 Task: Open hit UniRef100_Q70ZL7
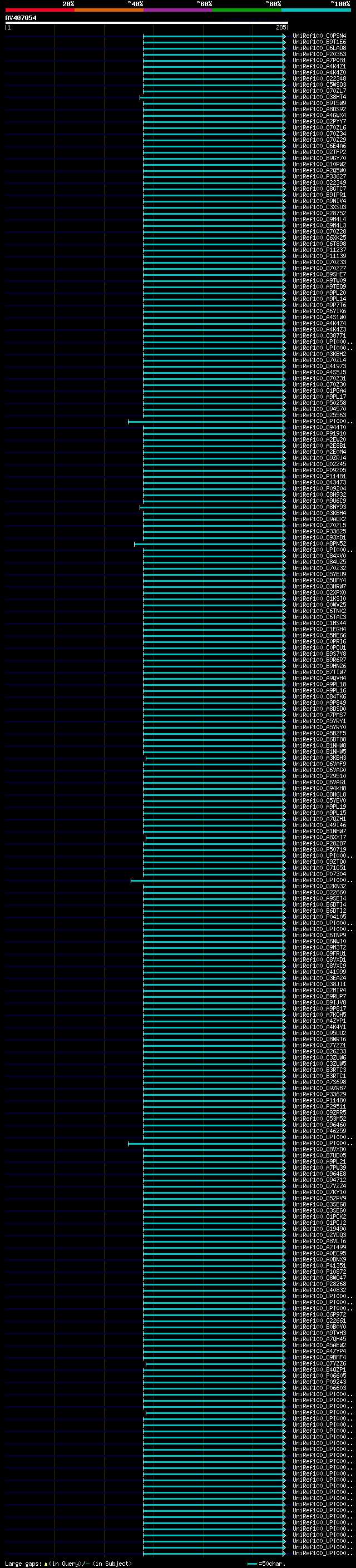pos(319,91)
